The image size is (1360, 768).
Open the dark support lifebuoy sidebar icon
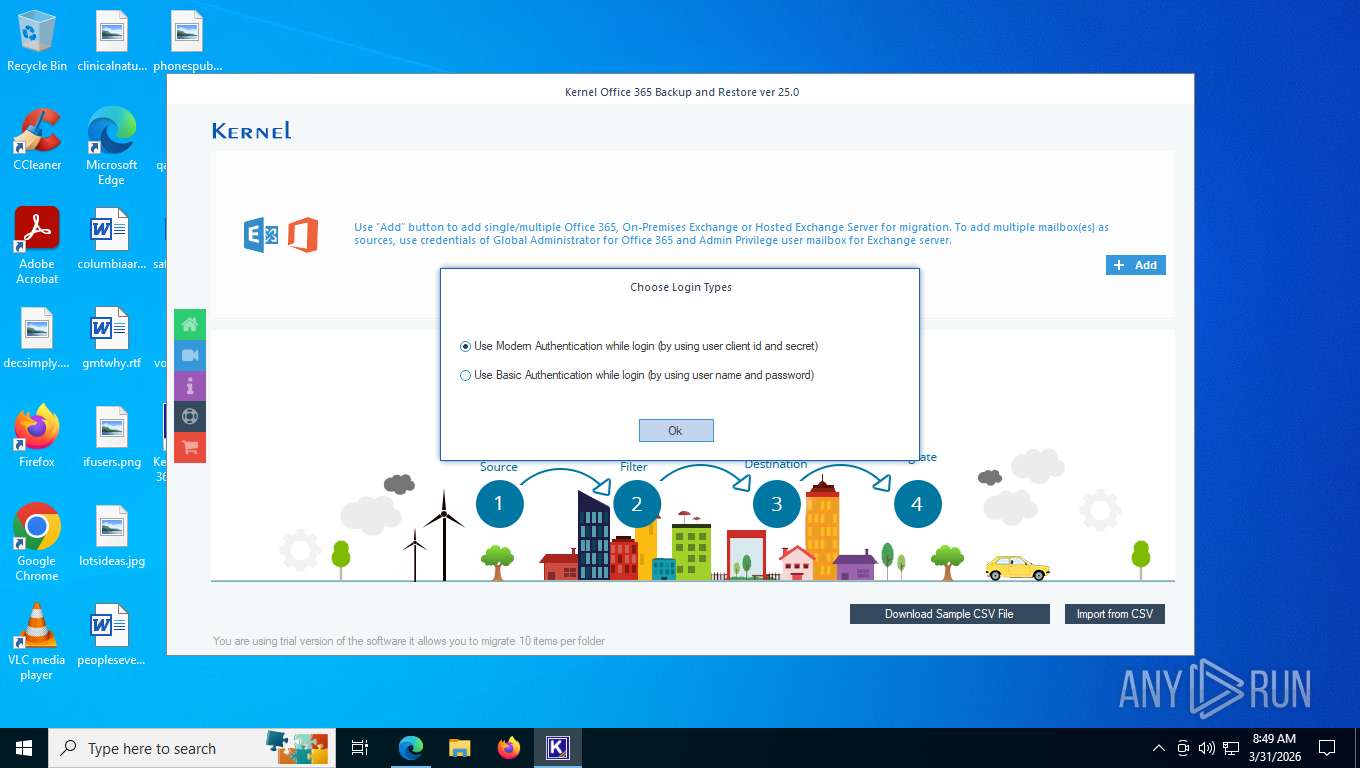tap(190, 417)
